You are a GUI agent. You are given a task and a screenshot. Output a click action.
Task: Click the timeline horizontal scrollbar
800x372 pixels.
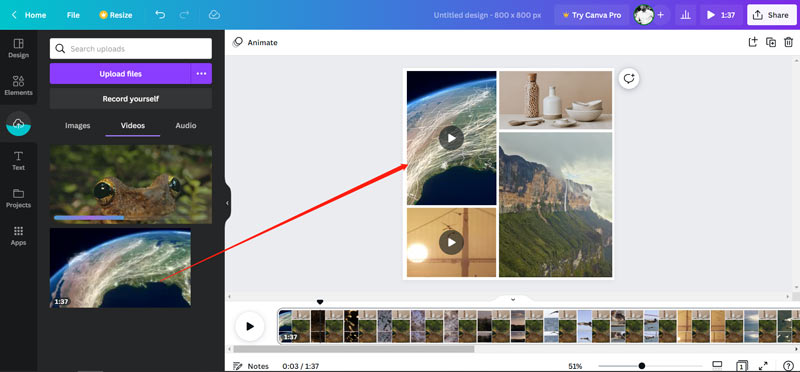click(354, 349)
